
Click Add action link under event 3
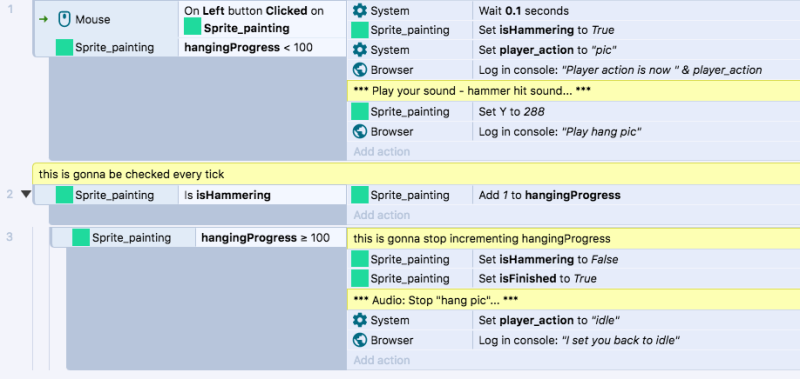point(382,360)
